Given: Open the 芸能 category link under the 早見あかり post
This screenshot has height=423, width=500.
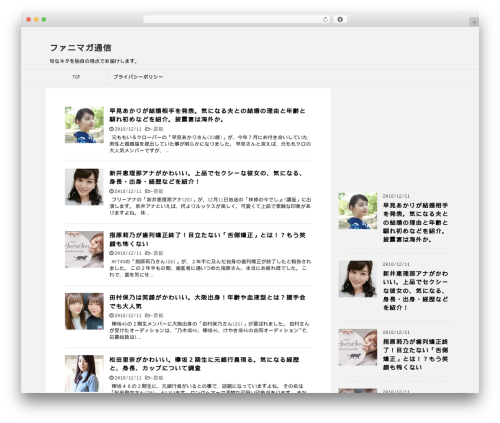Looking at the screenshot, I should [x=158, y=129].
